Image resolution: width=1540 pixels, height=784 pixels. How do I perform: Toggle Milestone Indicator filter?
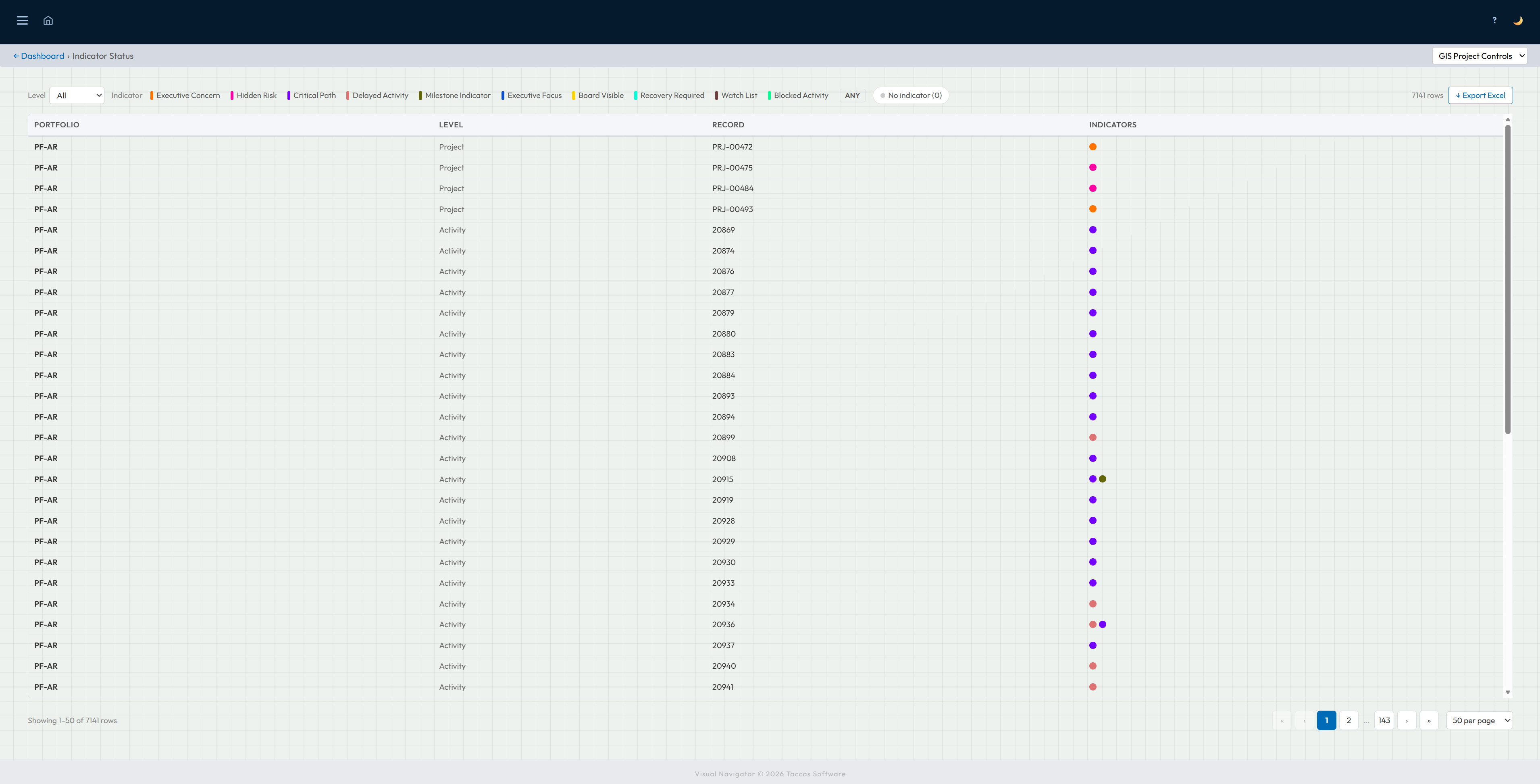(x=455, y=96)
